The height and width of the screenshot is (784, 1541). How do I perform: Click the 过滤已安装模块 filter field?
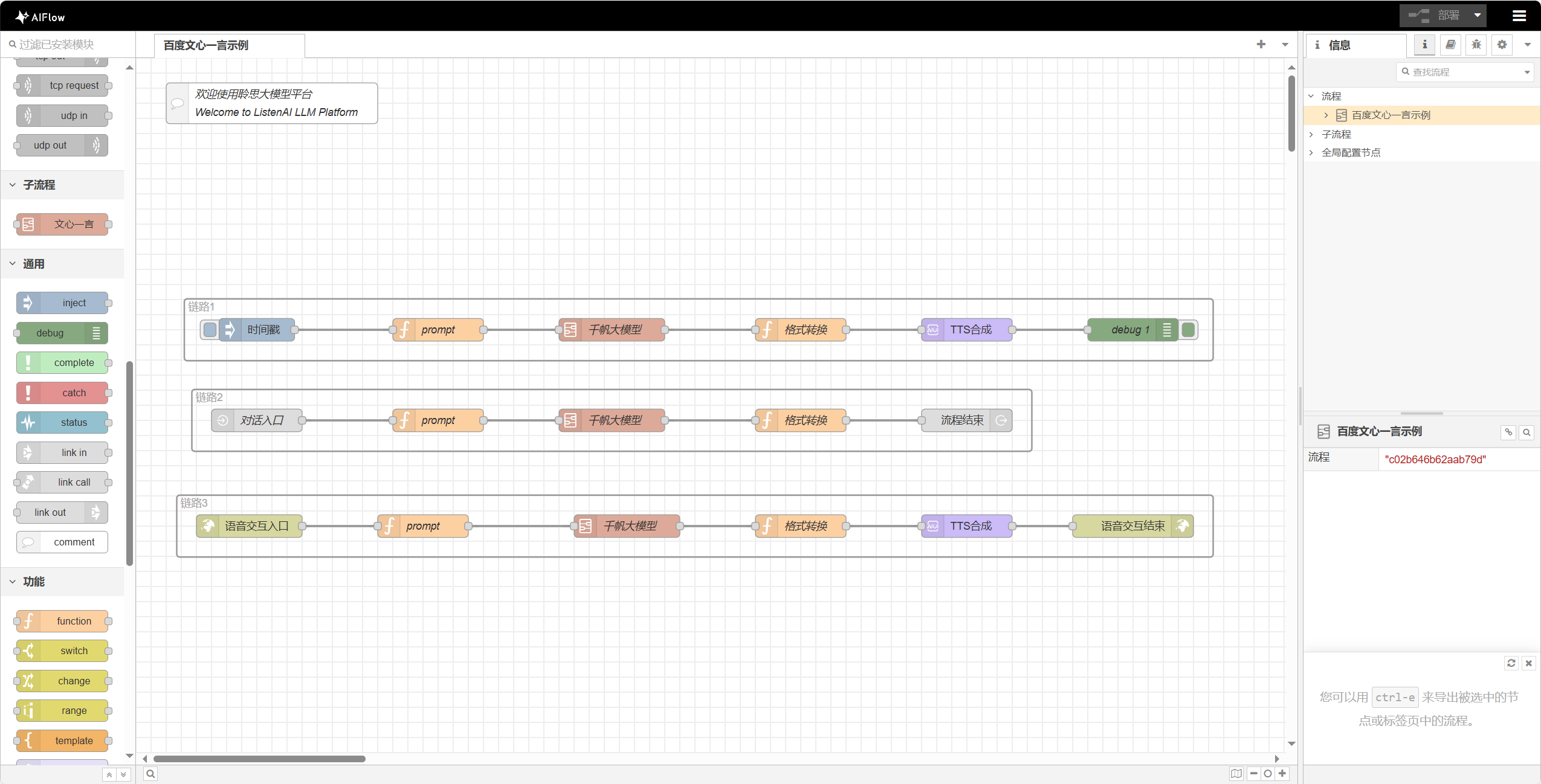[68, 45]
